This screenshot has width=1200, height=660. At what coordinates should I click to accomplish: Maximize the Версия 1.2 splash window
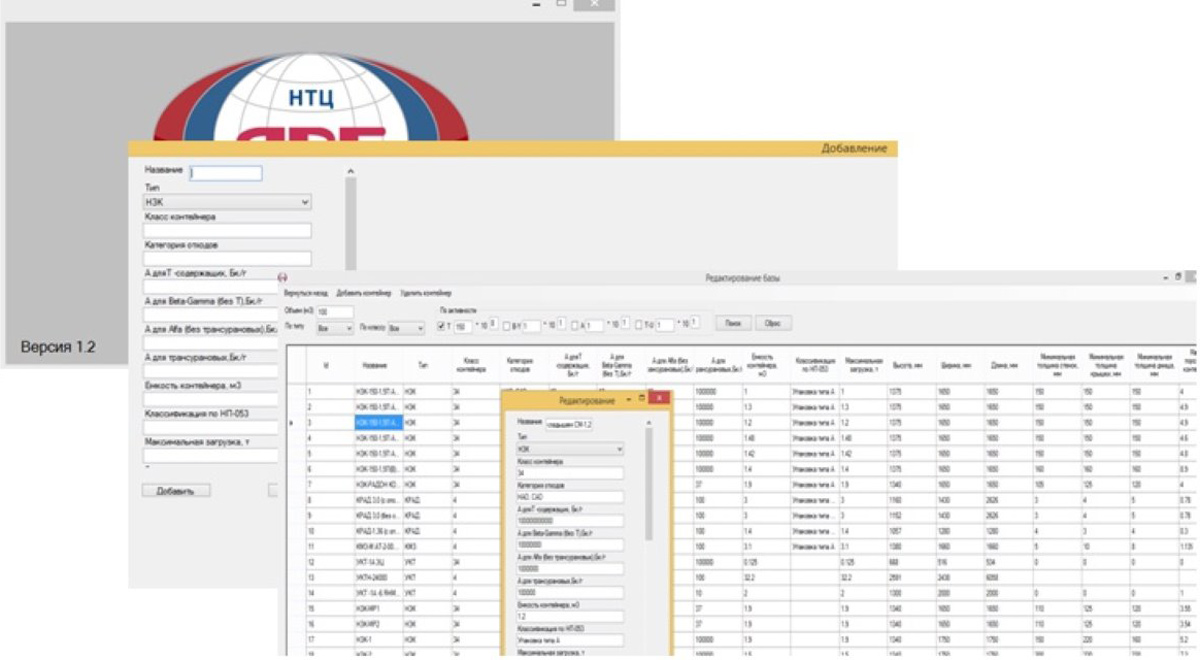tap(561, 5)
